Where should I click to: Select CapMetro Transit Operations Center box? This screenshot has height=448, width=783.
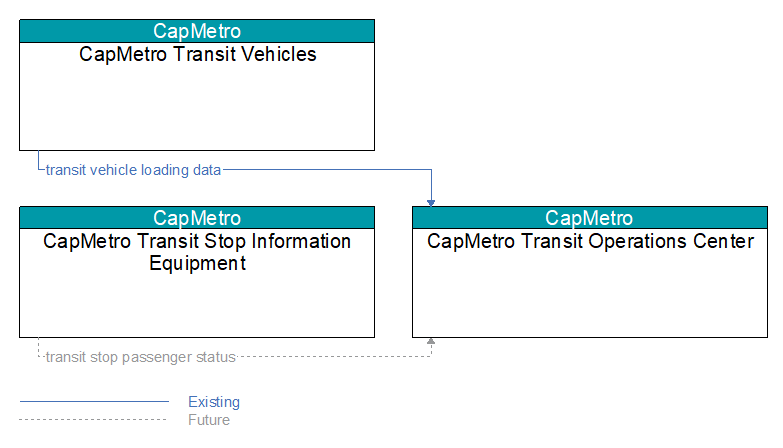coord(590,272)
